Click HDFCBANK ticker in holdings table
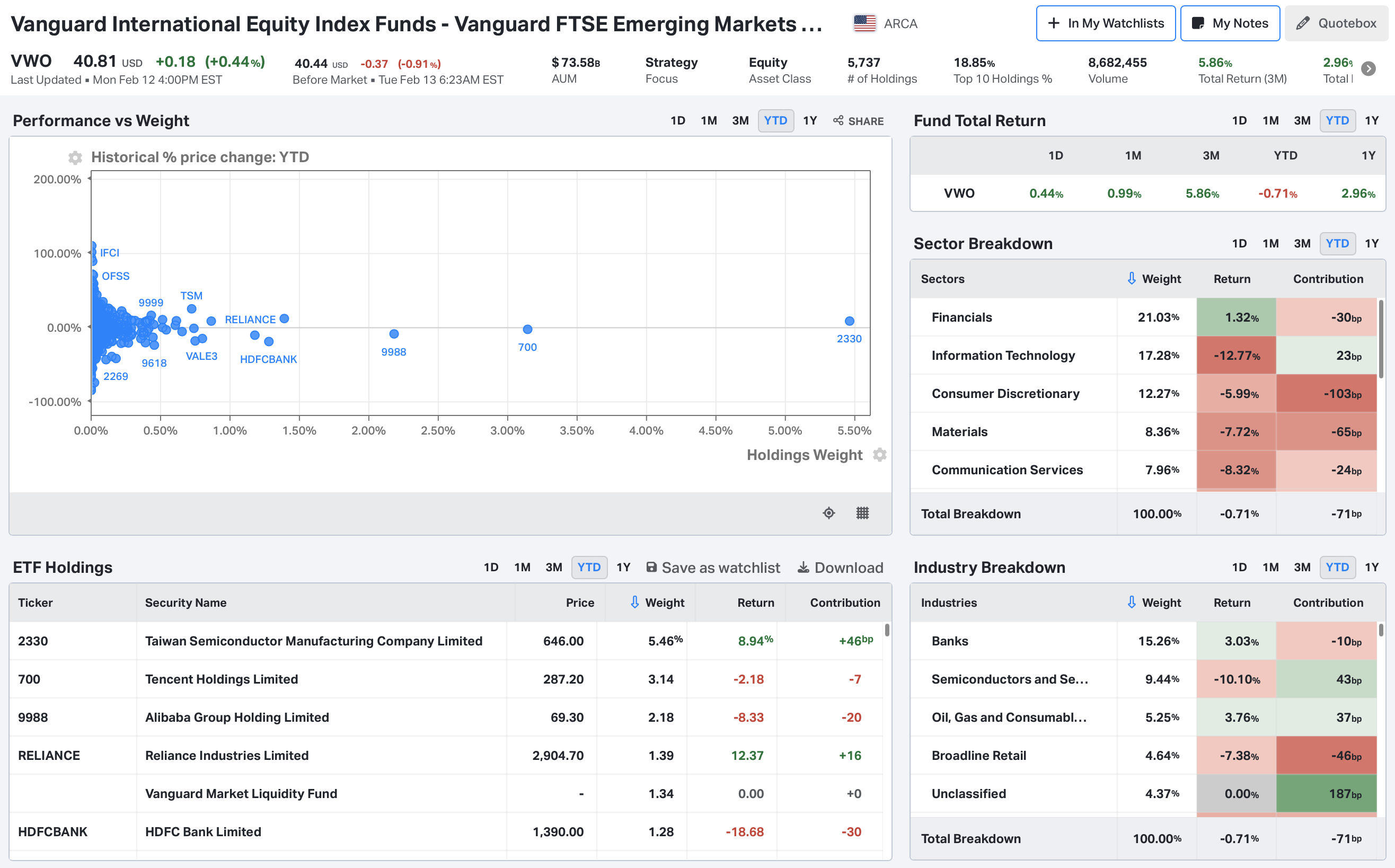1395x868 pixels. coord(52,831)
